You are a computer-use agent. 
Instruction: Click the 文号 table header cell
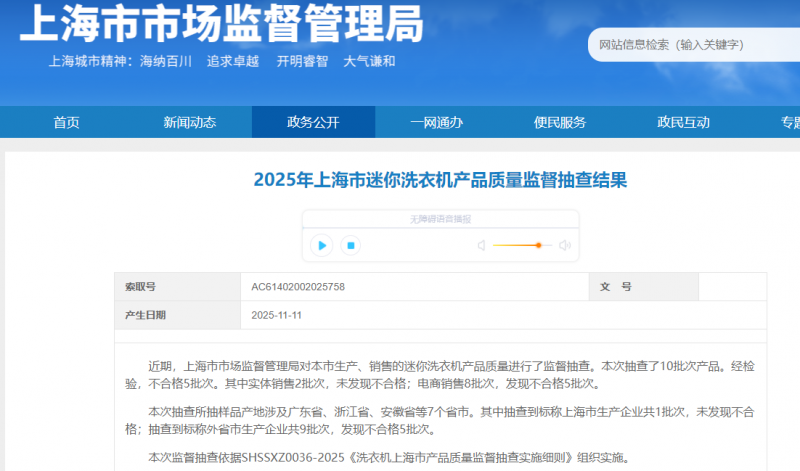click(x=616, y=286)
